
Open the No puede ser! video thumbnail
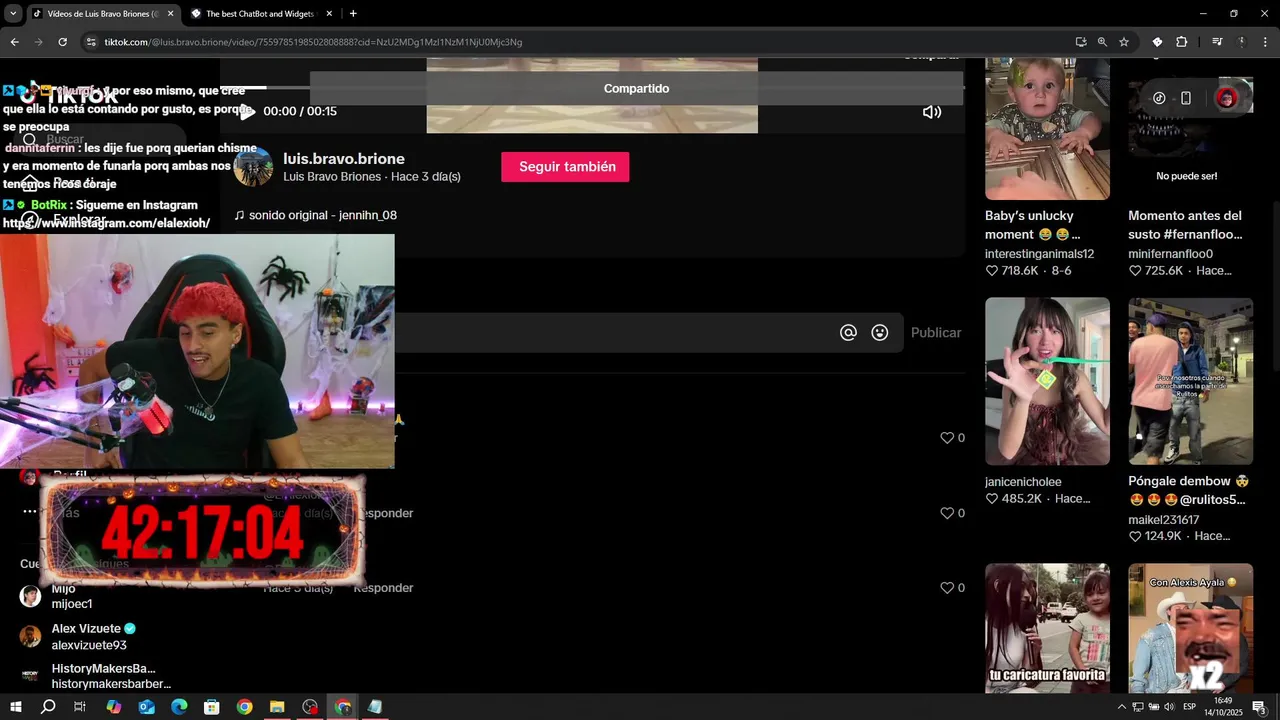click(1190, 128)
